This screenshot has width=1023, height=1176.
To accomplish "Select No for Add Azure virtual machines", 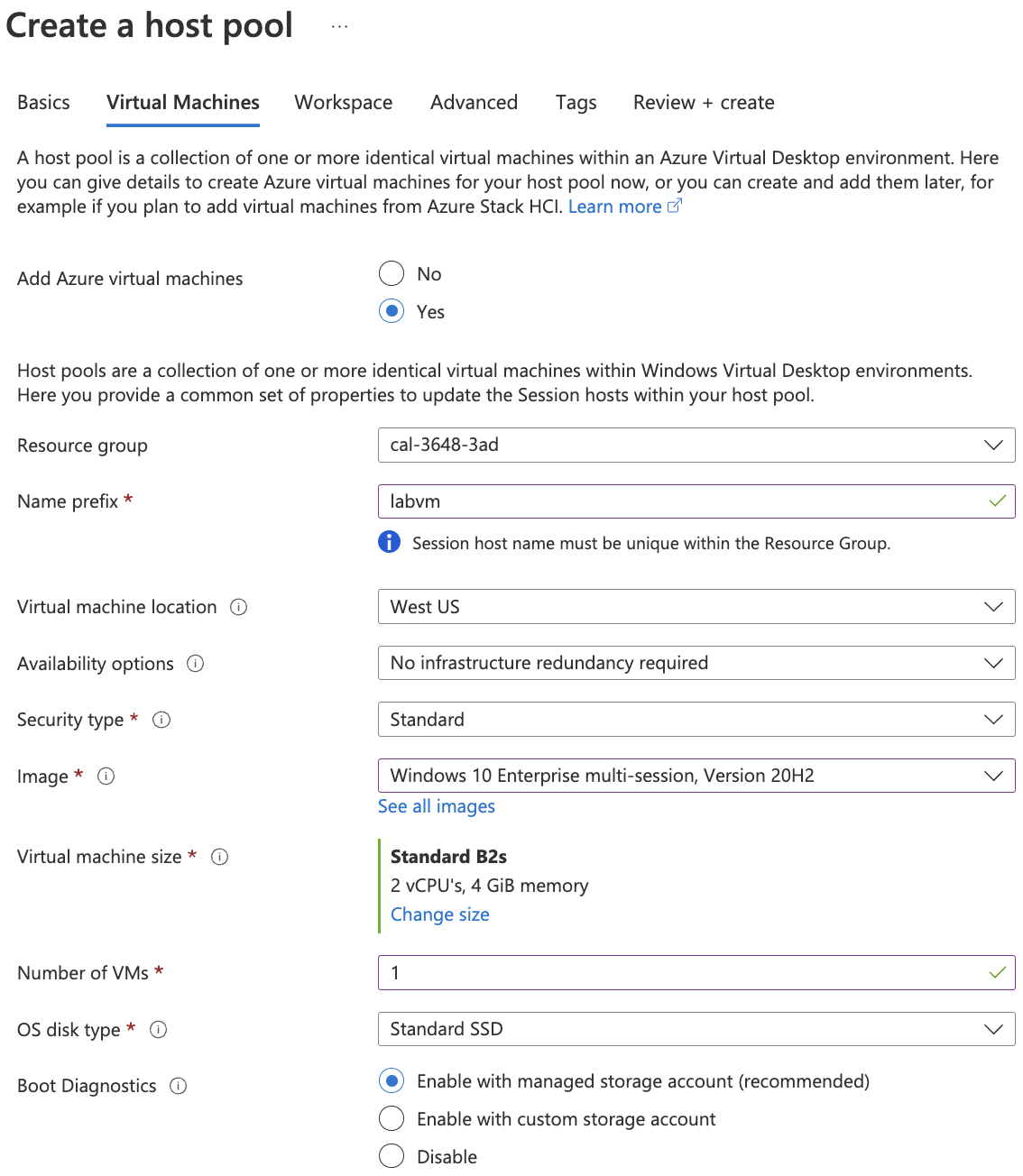I will click(x=392, y=273).
